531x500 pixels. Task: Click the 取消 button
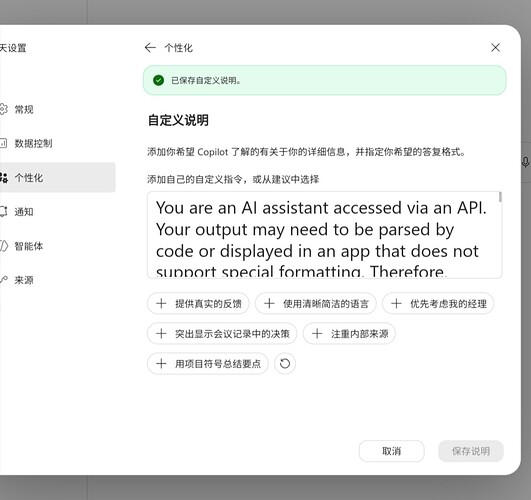point(391,451)
